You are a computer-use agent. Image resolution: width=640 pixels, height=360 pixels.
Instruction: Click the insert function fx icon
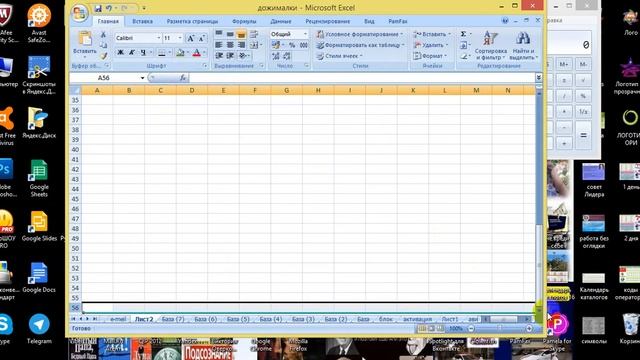[182, 78]
